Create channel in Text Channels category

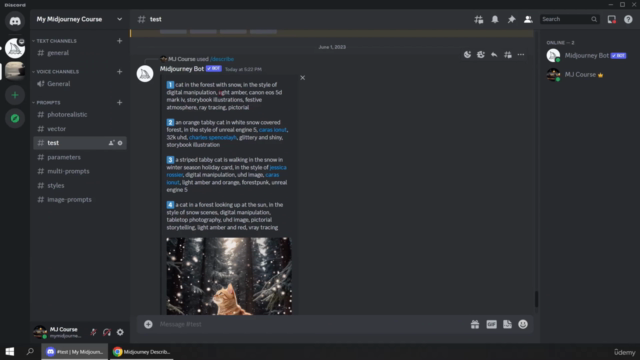pos(120,41)
